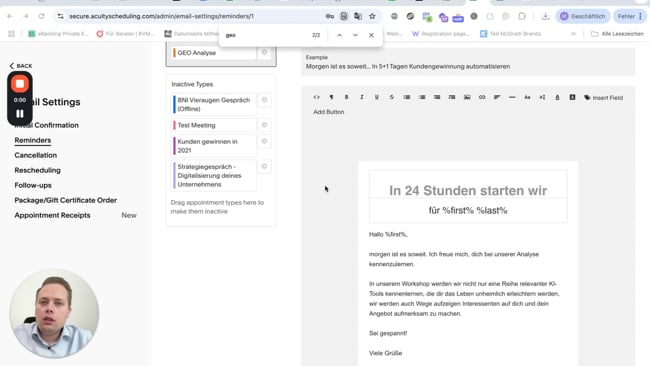
Task: Open text color tool (underlined A)
Action: [x=557, y=97]
